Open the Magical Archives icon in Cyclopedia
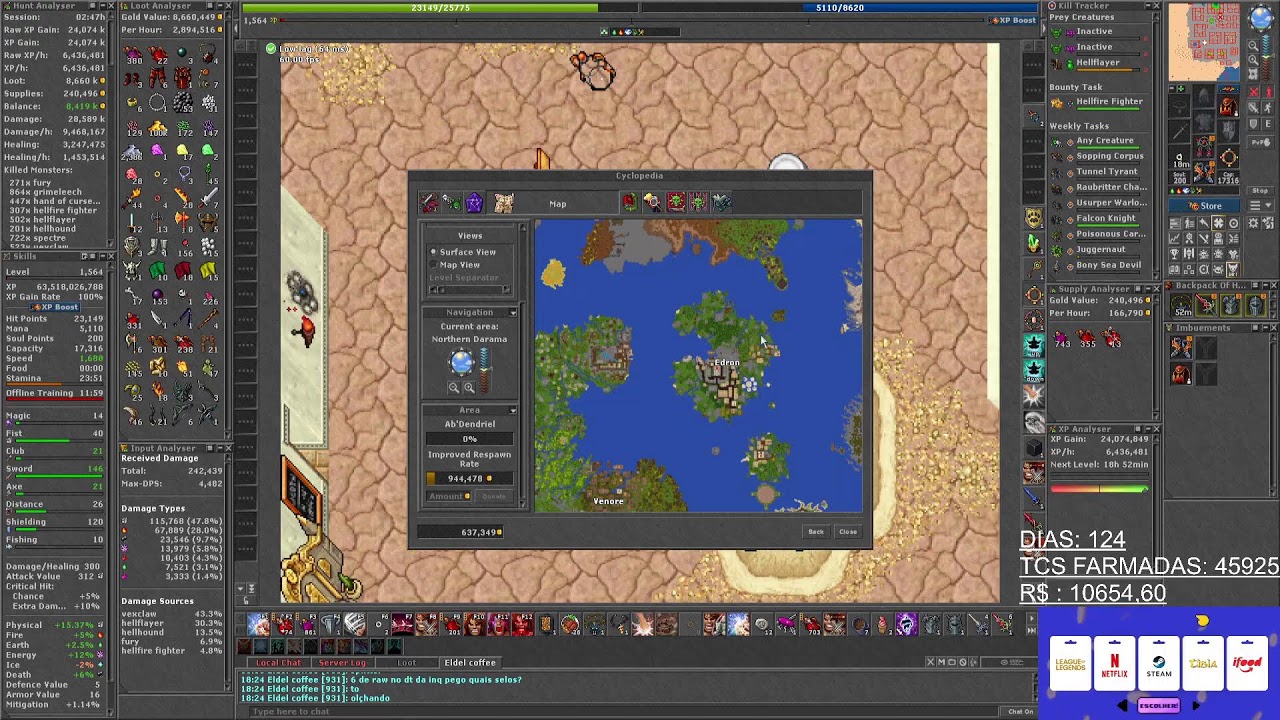 721,203
